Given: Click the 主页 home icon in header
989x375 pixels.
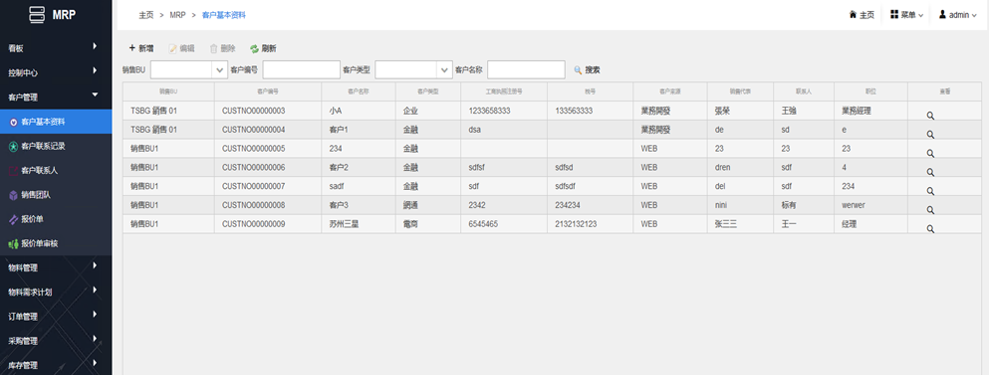Looking at the screenshot, I should click(862, 14).
